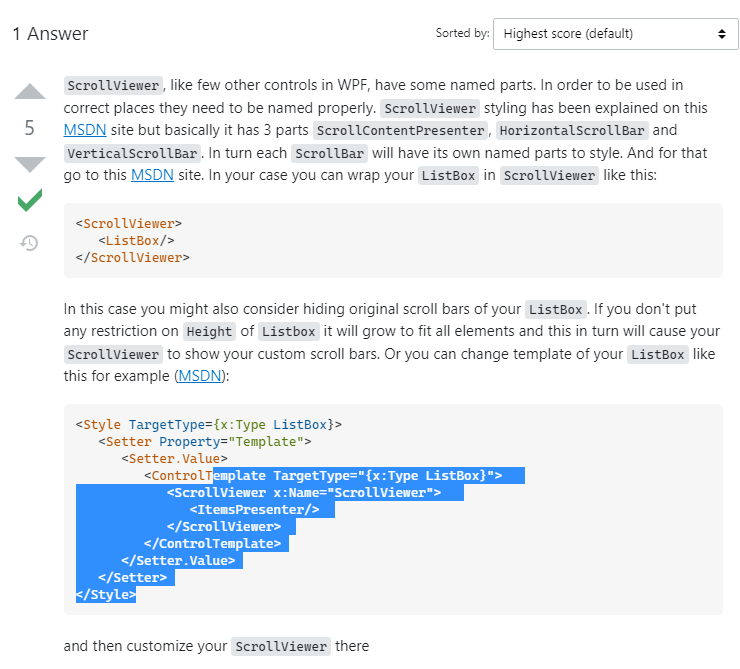Click the '1 Answer' heading
Viewport: 740px width, 669px height.
click(50, 34)
